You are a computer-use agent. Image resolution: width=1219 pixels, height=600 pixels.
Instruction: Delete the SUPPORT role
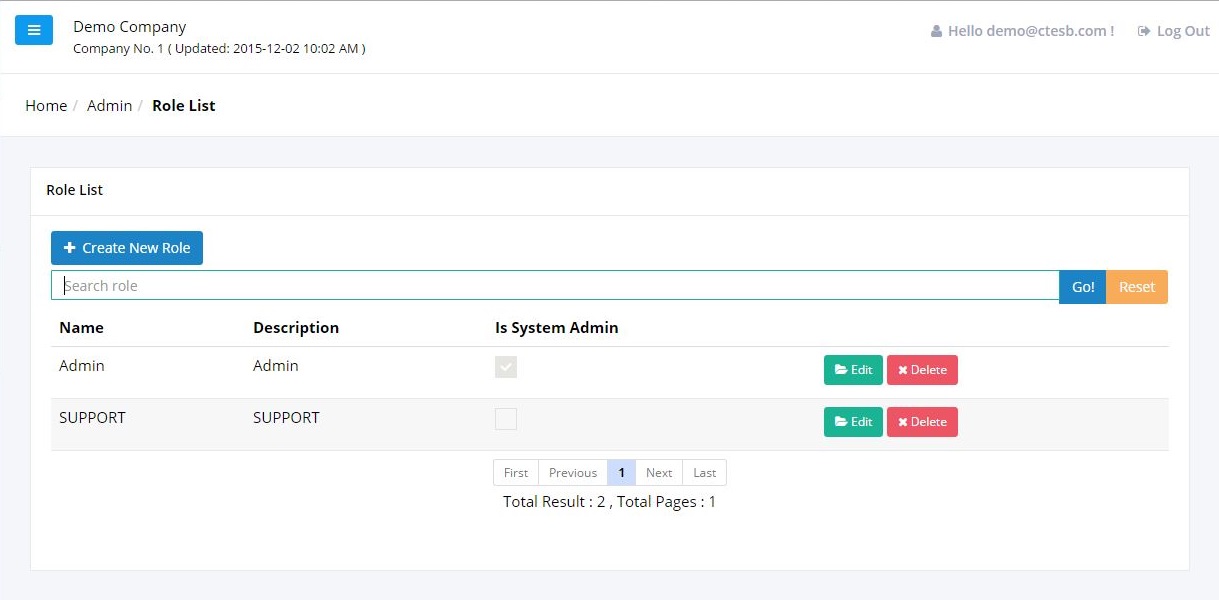coord(922,422)
